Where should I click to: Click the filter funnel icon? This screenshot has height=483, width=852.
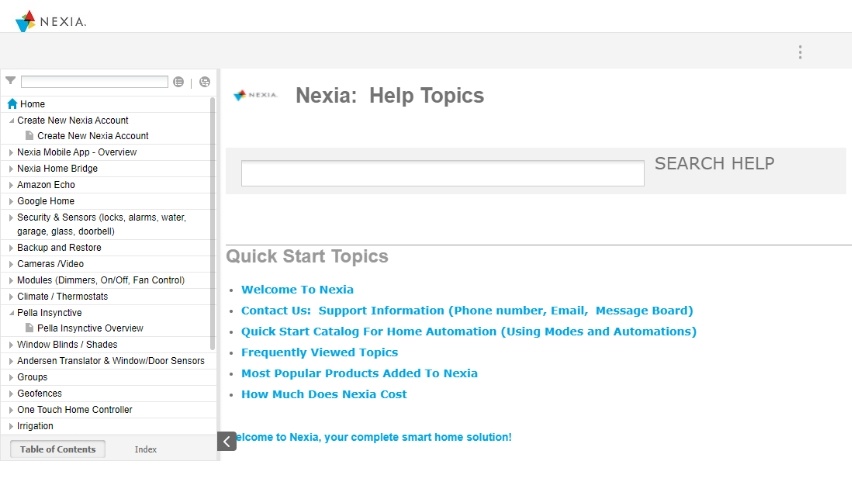[10, 80]
